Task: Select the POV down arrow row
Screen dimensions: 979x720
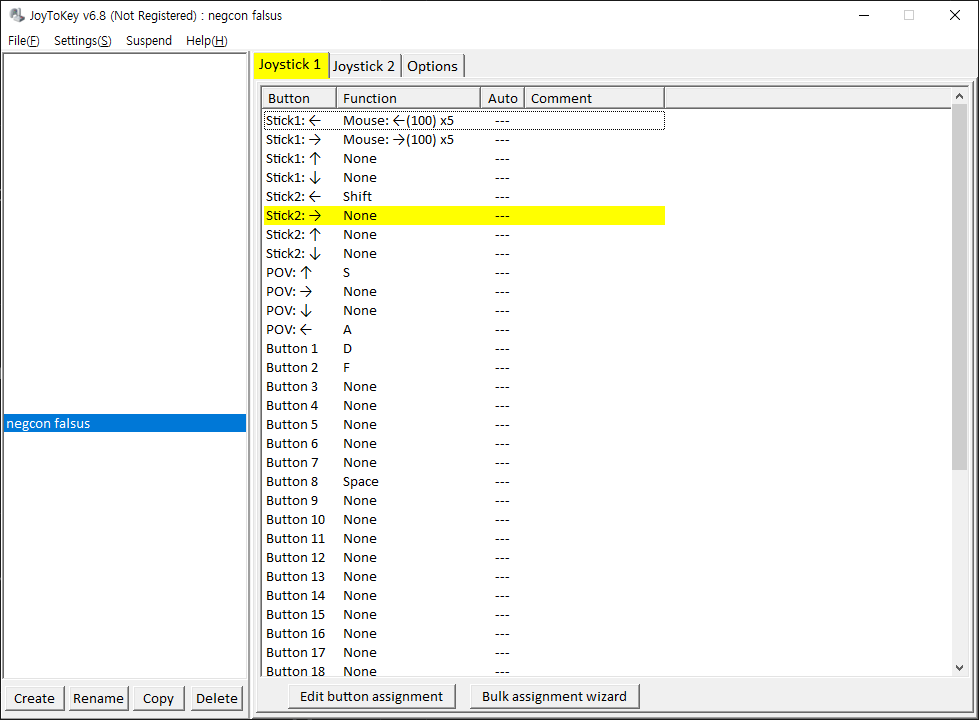Action: tap(464, 311)
